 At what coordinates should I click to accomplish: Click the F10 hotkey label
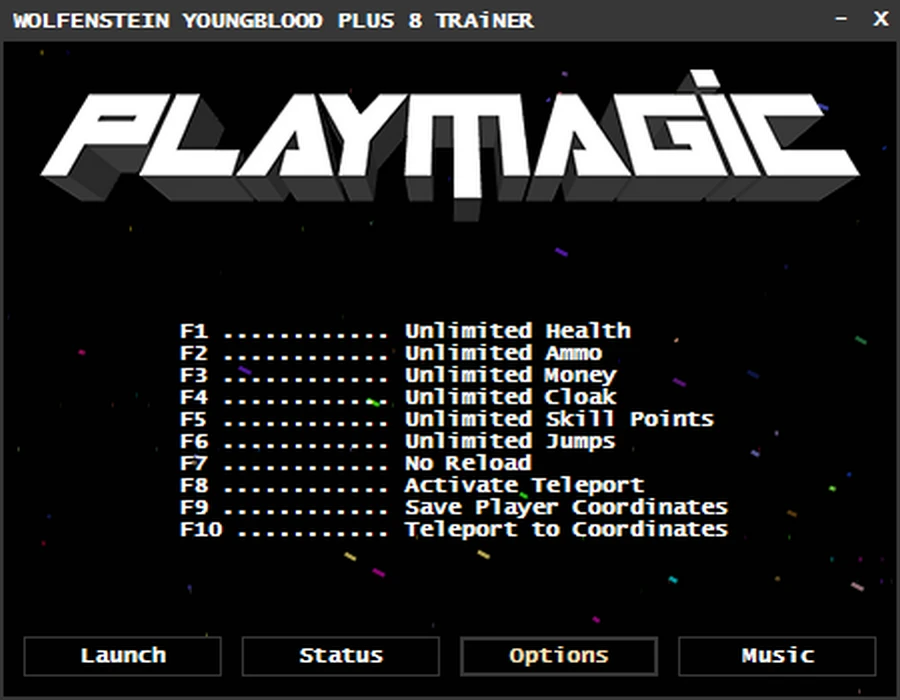tap(198, 529)
